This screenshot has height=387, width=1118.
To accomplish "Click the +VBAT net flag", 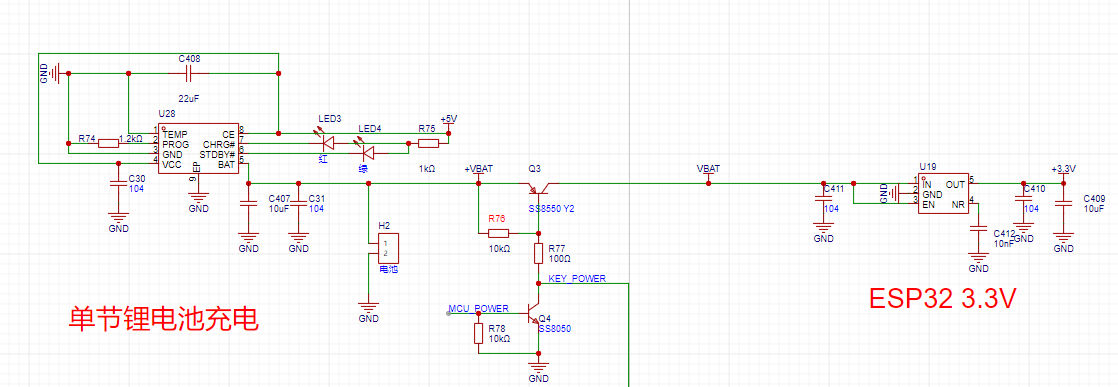I will click(x=478, y=172).
